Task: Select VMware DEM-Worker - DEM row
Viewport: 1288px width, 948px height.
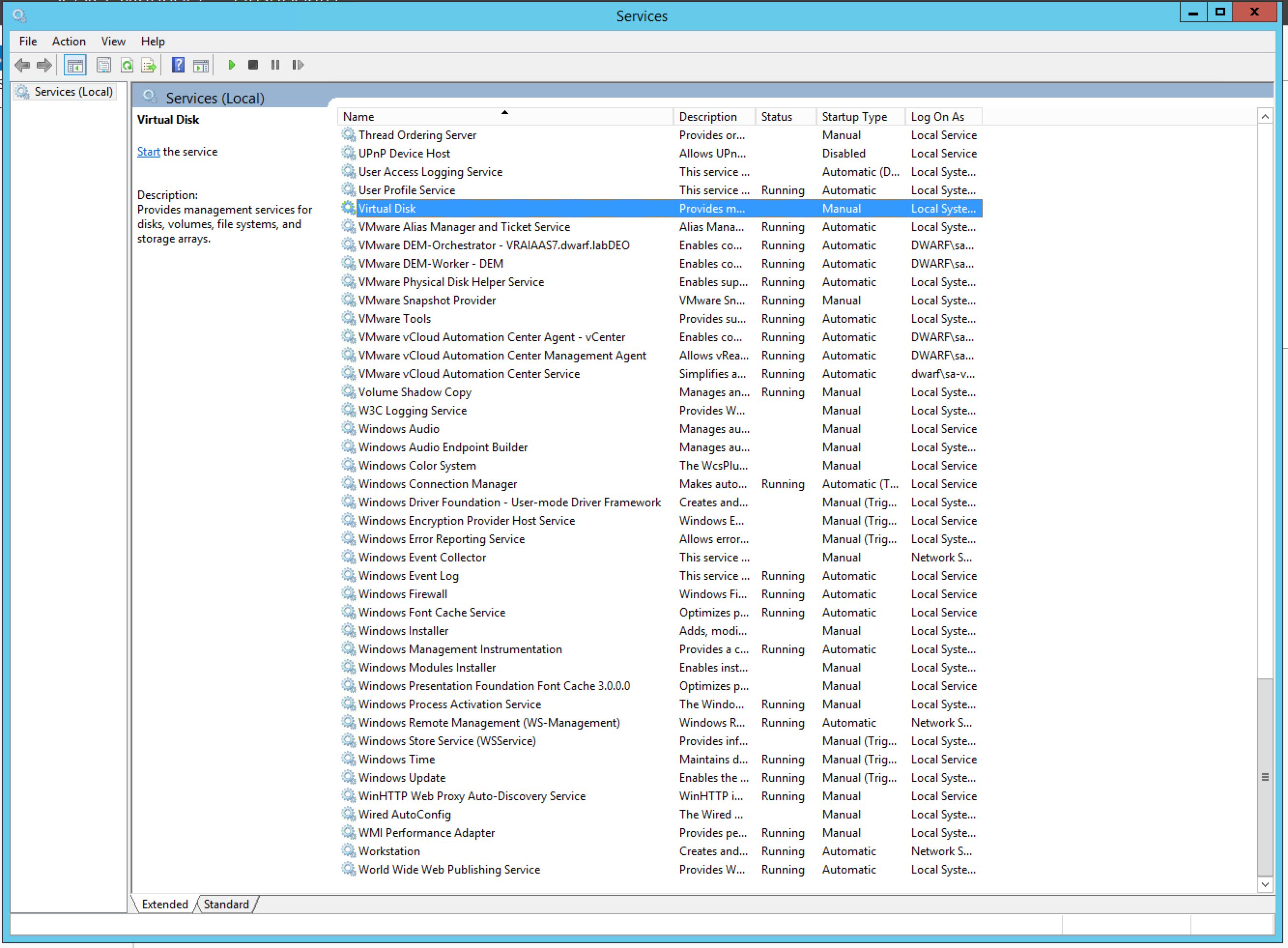Action: click(661, 263)
